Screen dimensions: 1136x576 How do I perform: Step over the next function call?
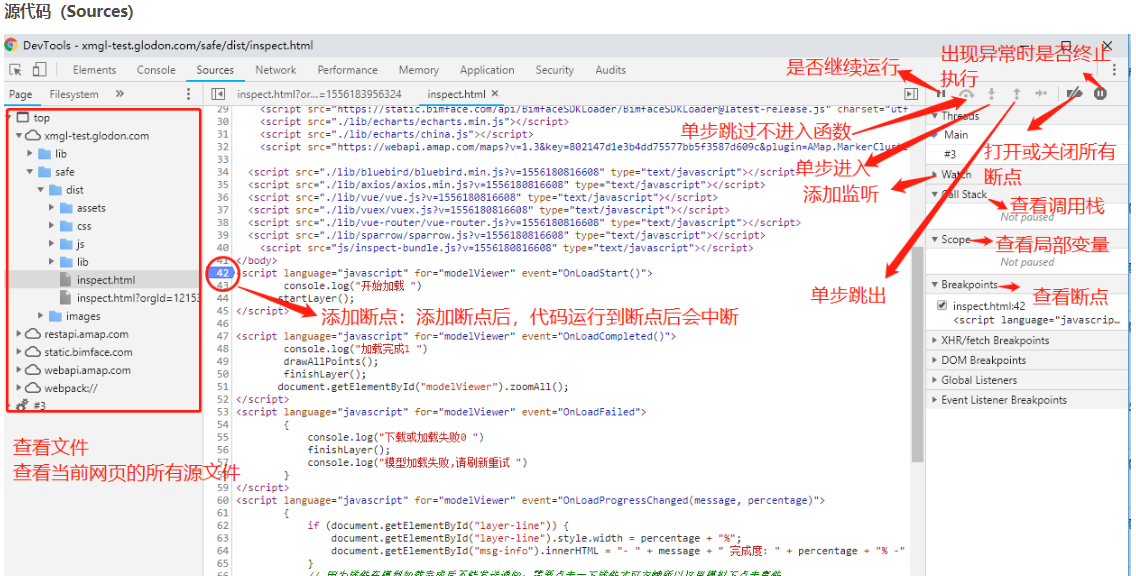point(966,93)
